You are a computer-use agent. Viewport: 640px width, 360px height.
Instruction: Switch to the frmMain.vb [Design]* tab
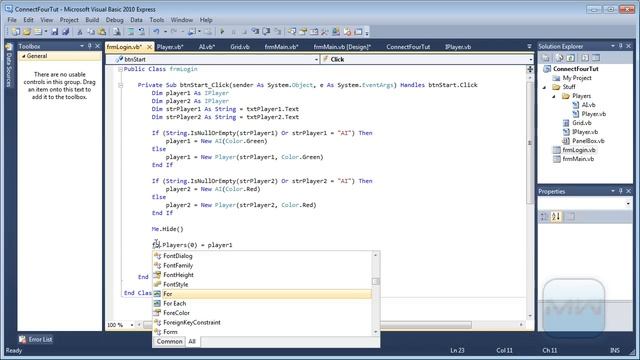click(342, 47)
